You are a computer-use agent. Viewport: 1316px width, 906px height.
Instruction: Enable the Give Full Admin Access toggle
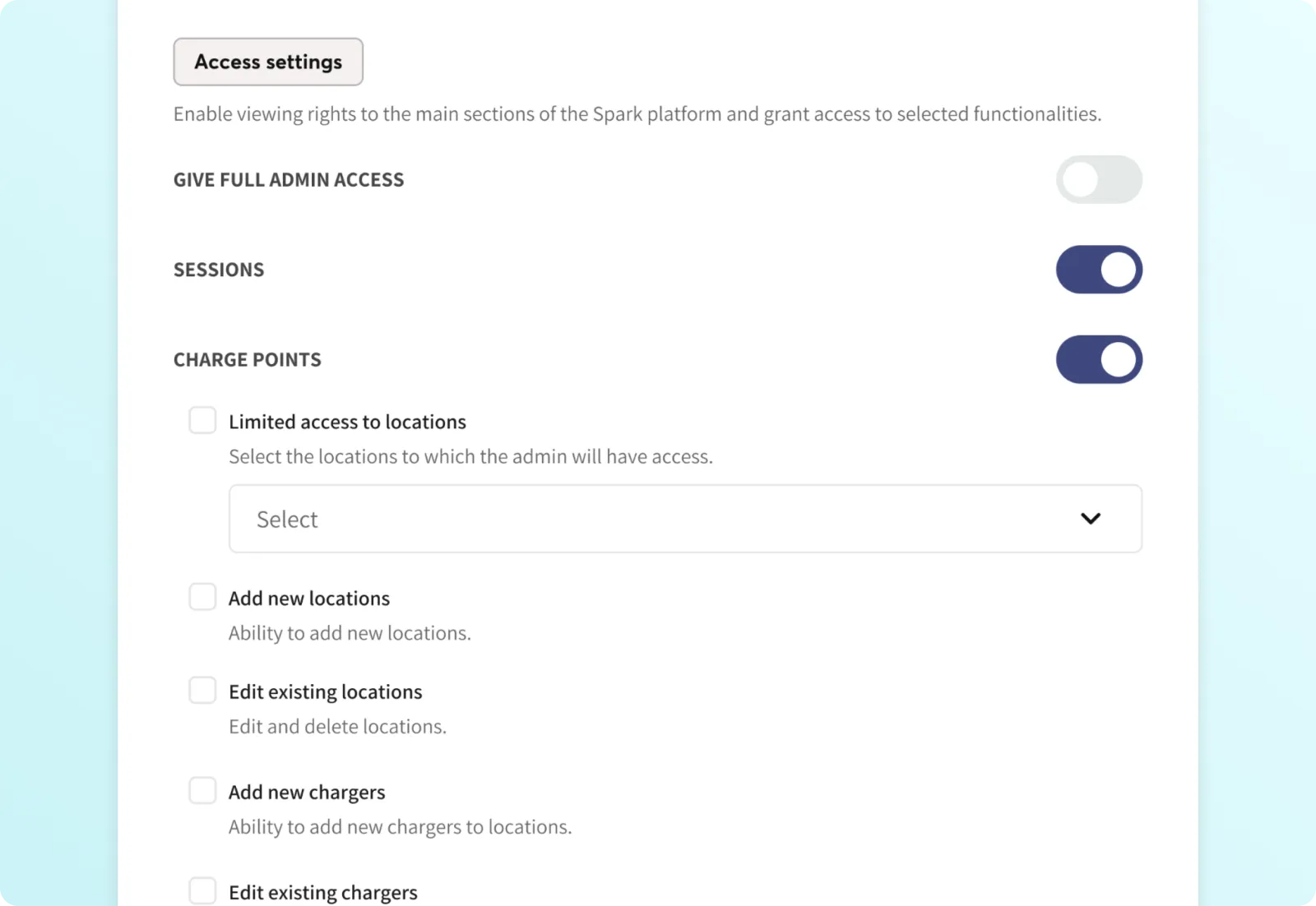(x=1099, y=180)
